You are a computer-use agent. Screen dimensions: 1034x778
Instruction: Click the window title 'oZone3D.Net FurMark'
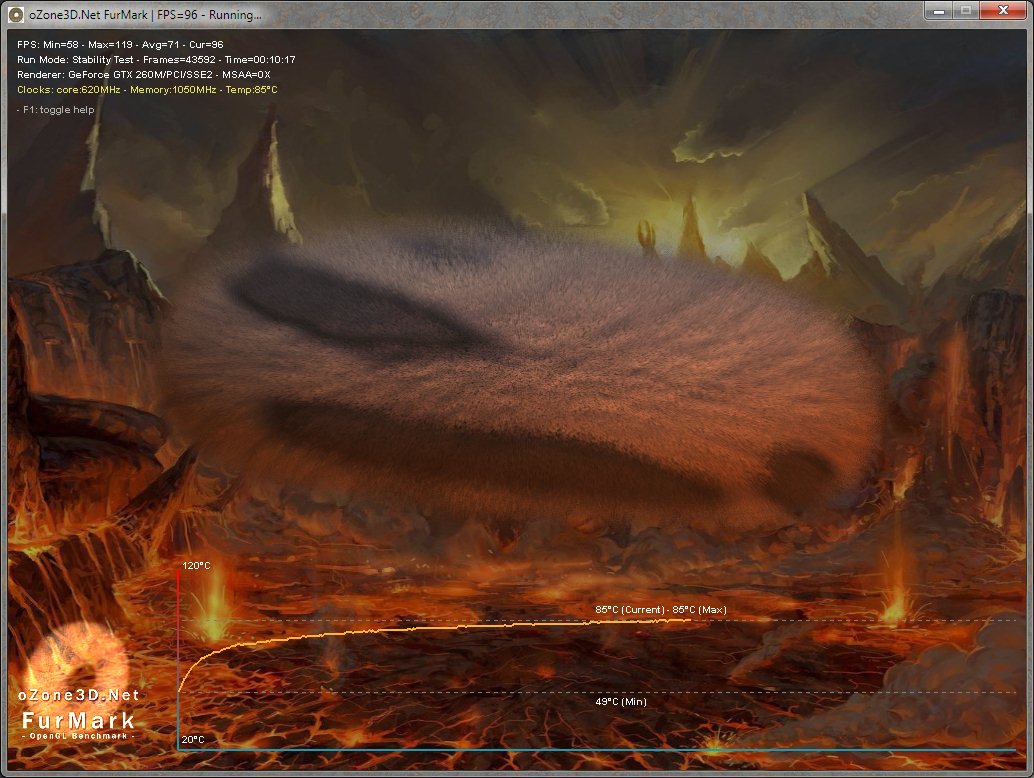pyautogui.click(x=88, y=15)
